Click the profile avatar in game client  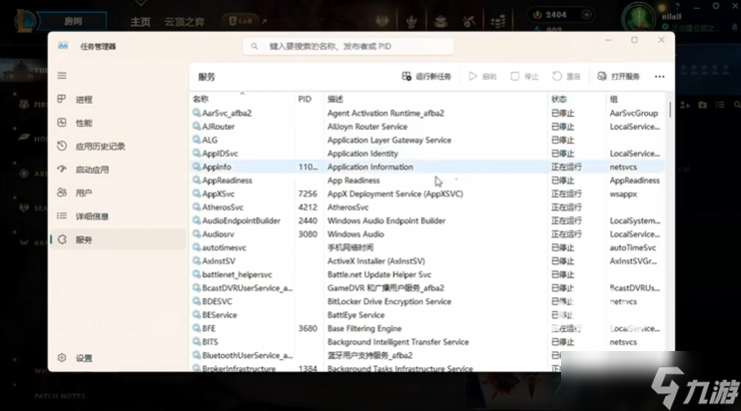pos(639,18)
